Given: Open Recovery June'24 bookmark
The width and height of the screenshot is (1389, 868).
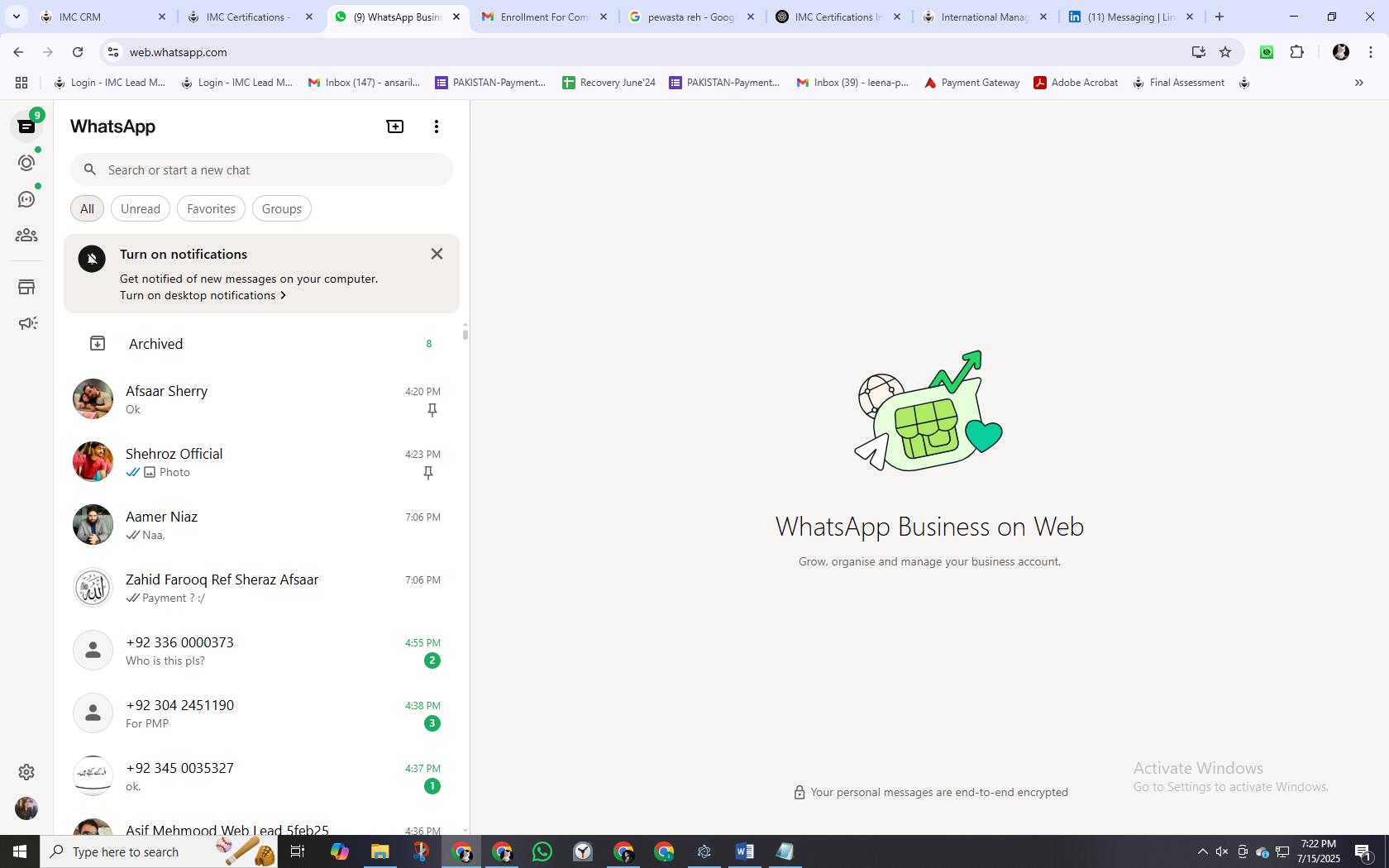Looking at the screenshot, I should [609, 83].
